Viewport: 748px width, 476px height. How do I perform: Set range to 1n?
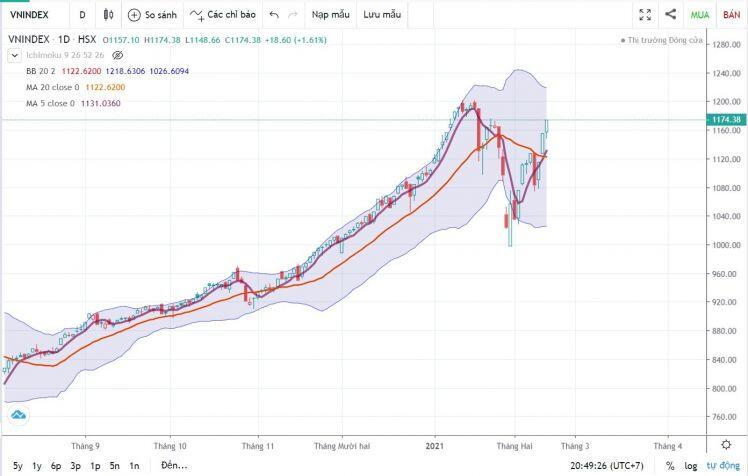coord(134,466)
